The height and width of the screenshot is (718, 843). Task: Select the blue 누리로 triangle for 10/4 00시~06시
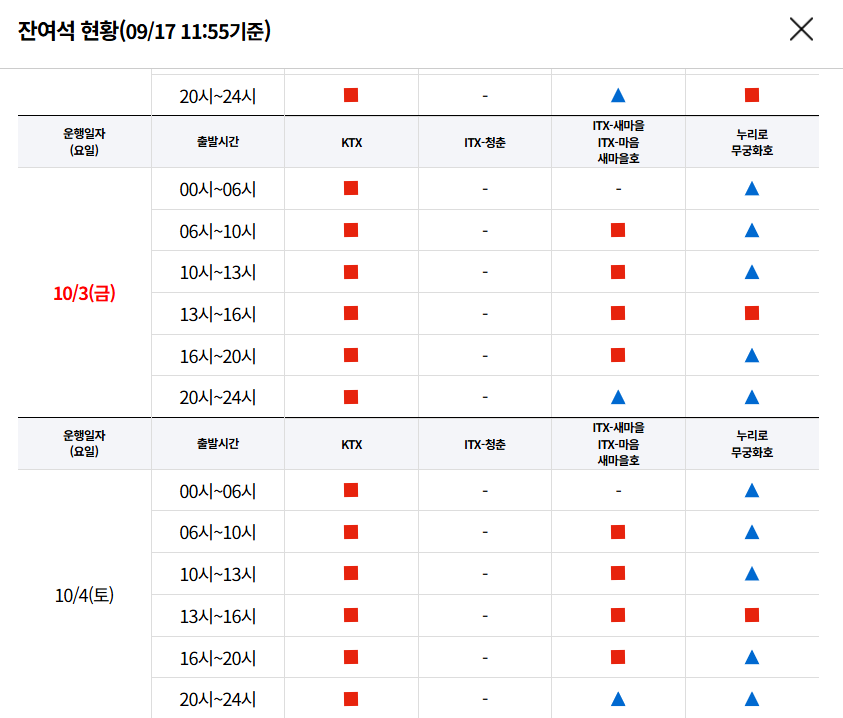(x=751, y=490)
